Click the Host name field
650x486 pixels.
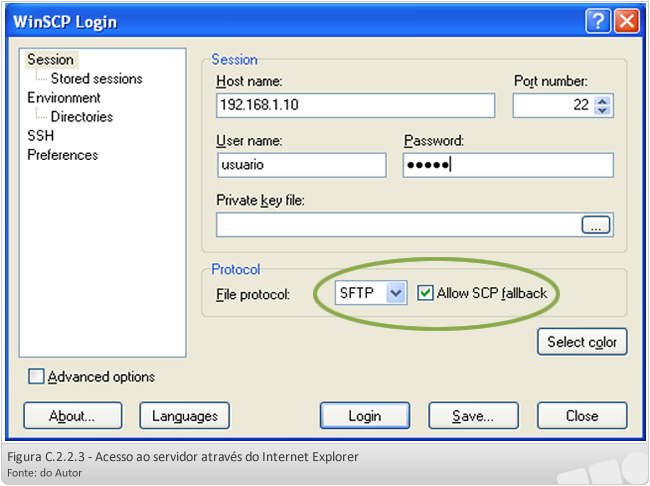tap(355, 105)
